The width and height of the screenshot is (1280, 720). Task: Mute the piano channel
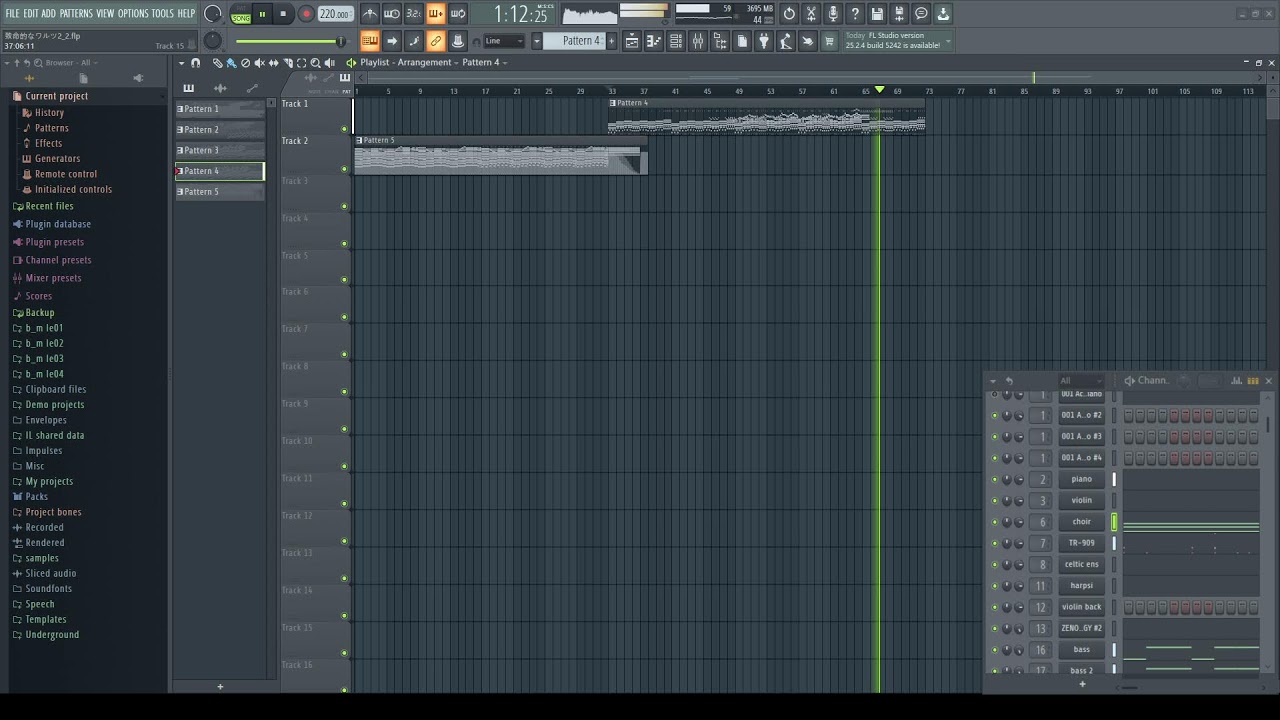pyautogui.click(x=994, y=480)
